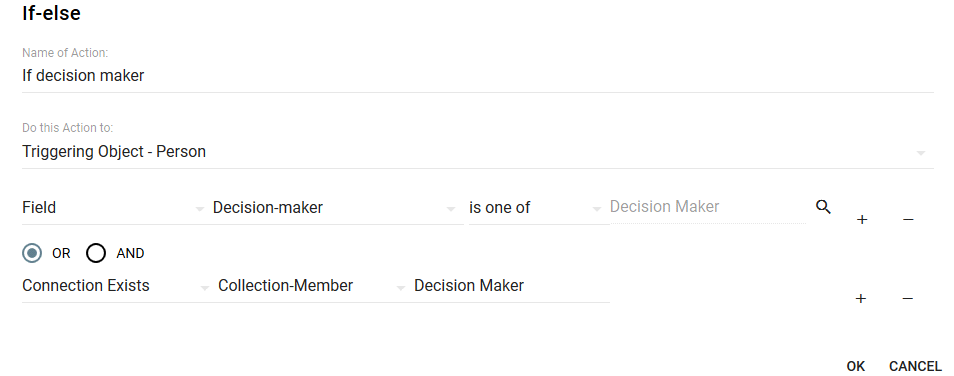Remove the Connection Exists condition row

click(907, 298)
